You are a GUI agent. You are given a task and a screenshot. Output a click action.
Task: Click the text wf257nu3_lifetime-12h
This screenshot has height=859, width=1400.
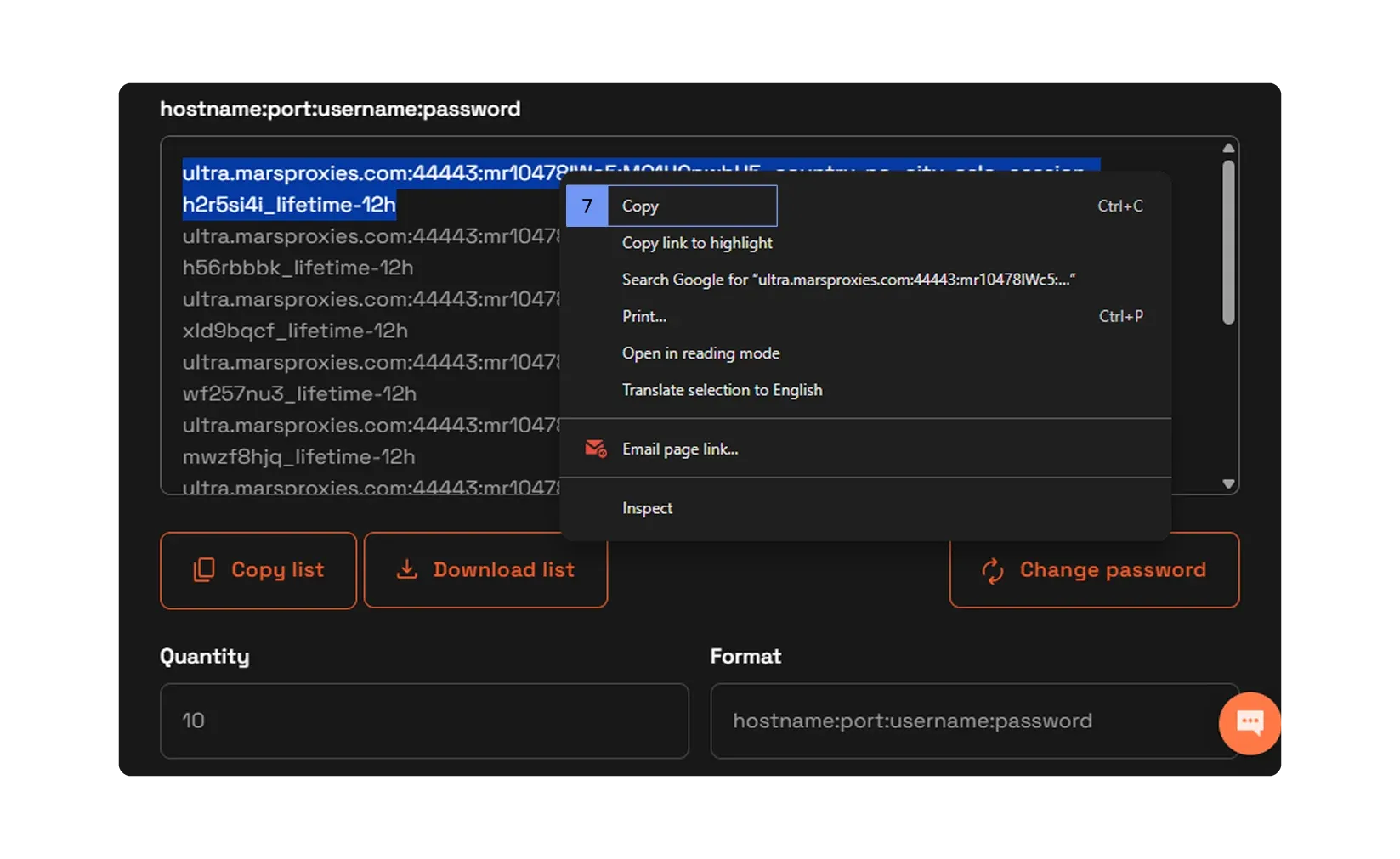point(299,394)
